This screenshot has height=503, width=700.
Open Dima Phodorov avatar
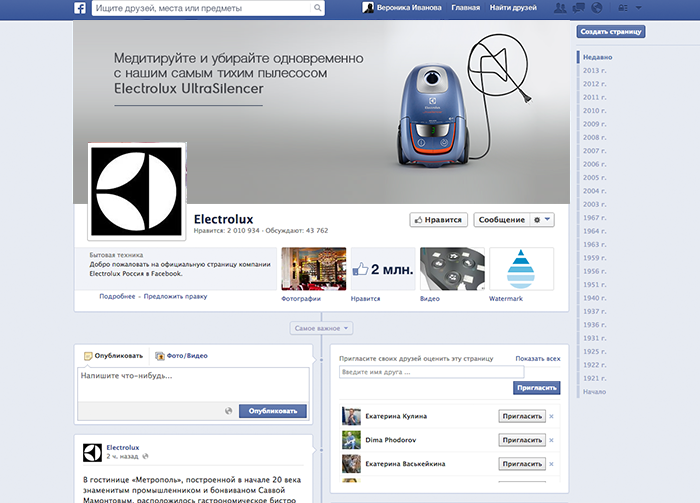(x=351, y=440)
